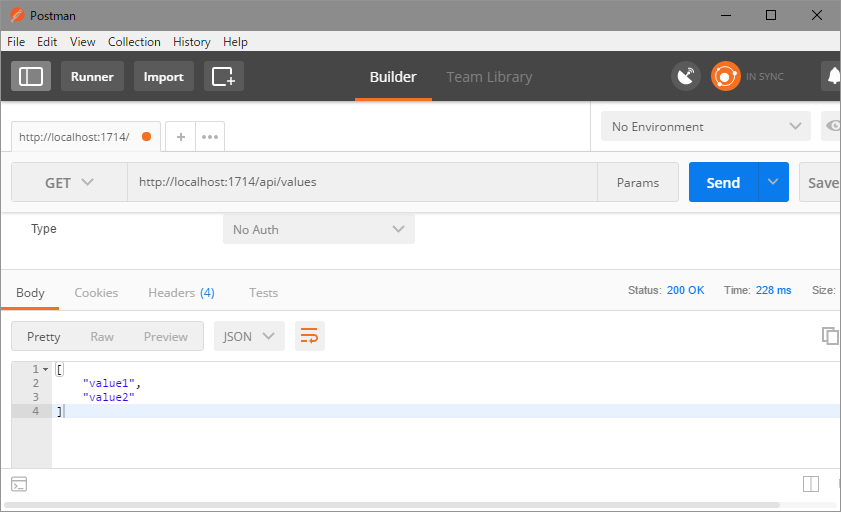Viewport: 841px width, 512px height.
Task: Open the No Environment dropdown
Action: click(x=705, y=126)
